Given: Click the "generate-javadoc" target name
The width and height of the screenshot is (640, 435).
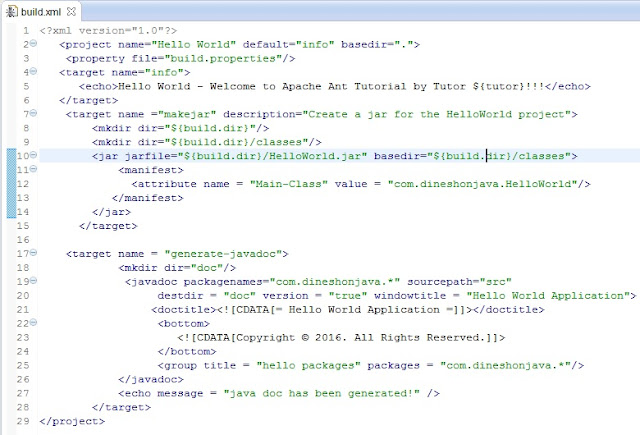Looking at the screenshot, I should point(223,254).
